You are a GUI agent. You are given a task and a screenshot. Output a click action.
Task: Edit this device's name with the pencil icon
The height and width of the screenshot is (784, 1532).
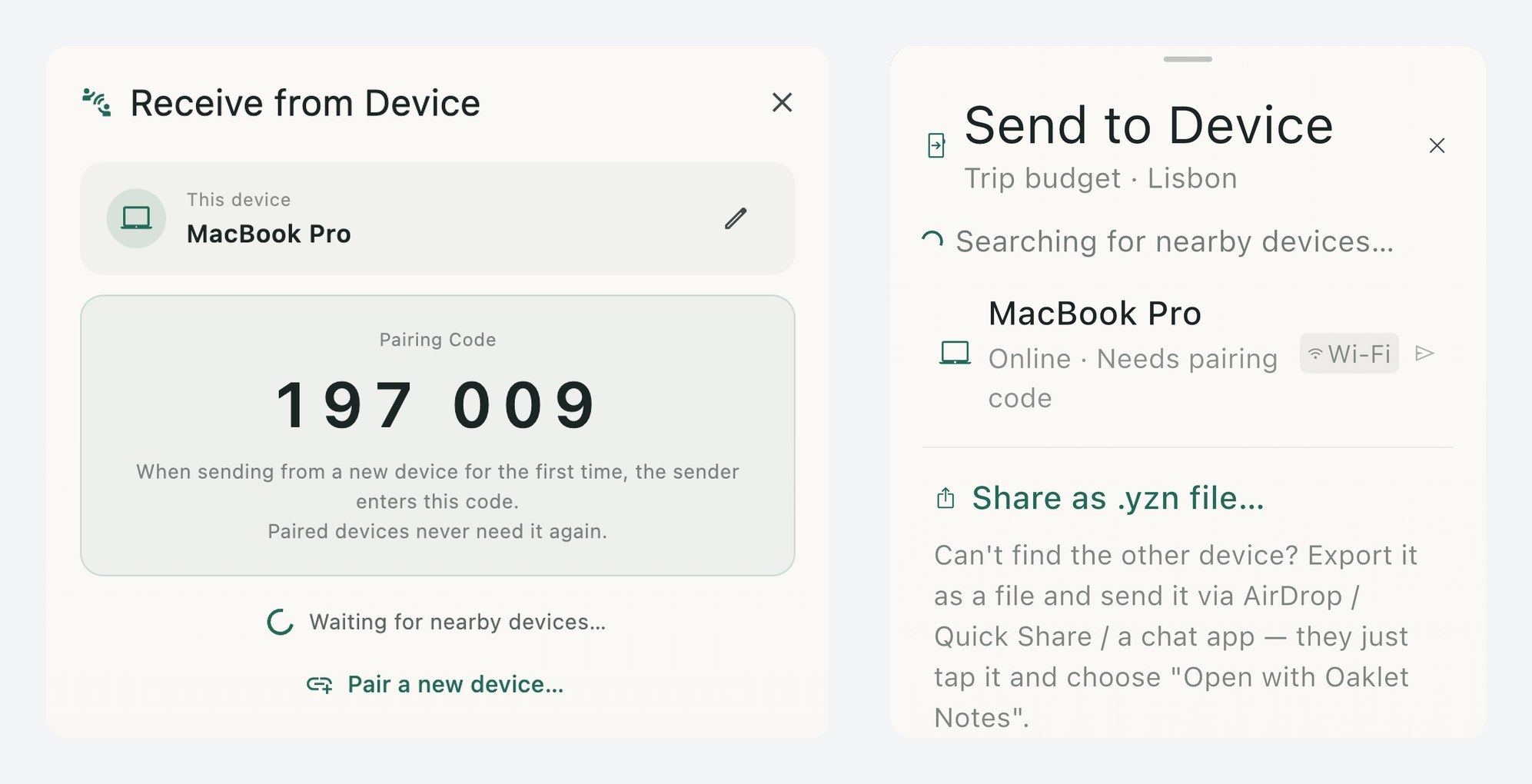[736, 218]
